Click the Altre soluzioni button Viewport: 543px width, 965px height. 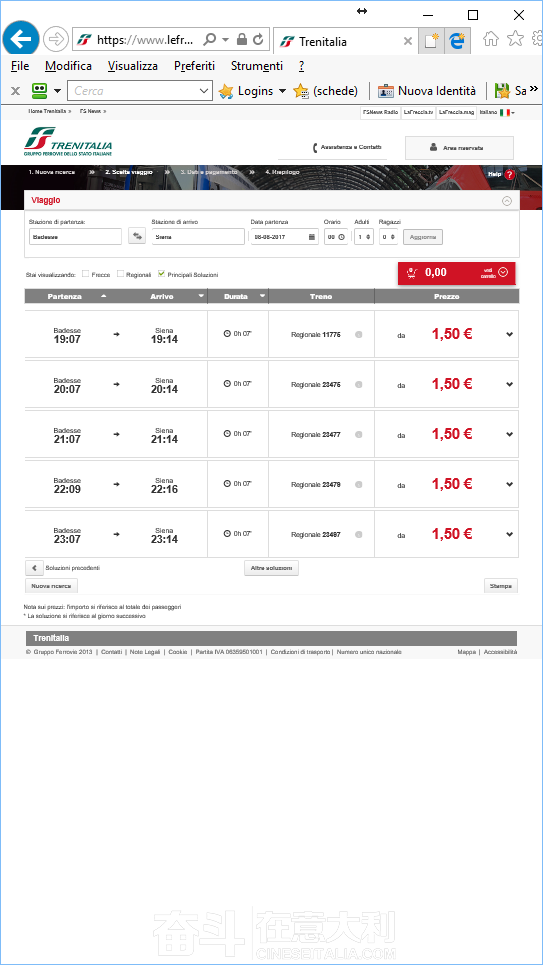pyautogui.click(x=272, y=568)
